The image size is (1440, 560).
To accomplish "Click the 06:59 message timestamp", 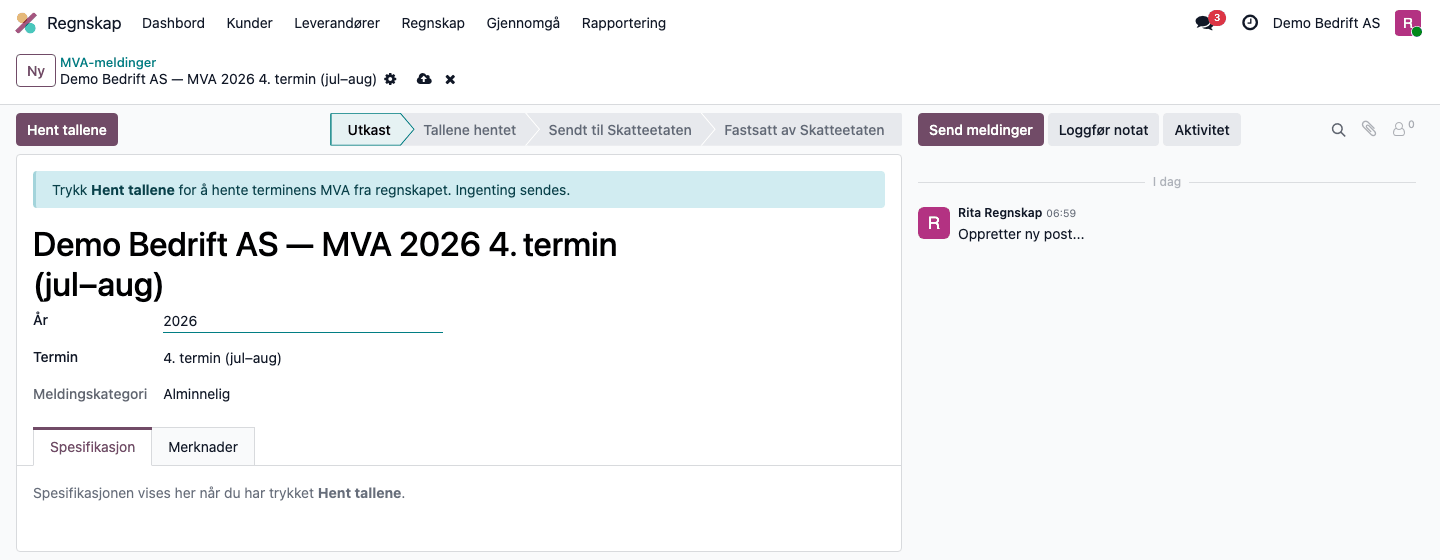I will point(1061,213).
